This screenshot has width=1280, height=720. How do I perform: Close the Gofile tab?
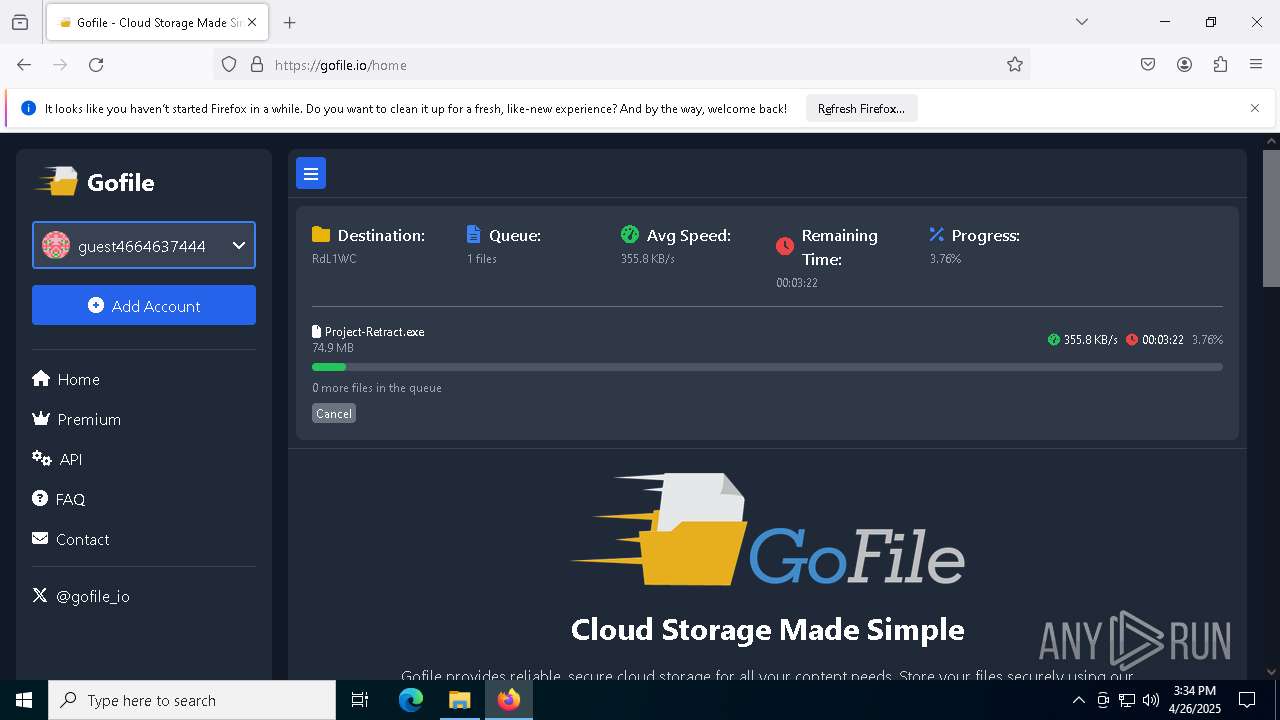(252, 22)
